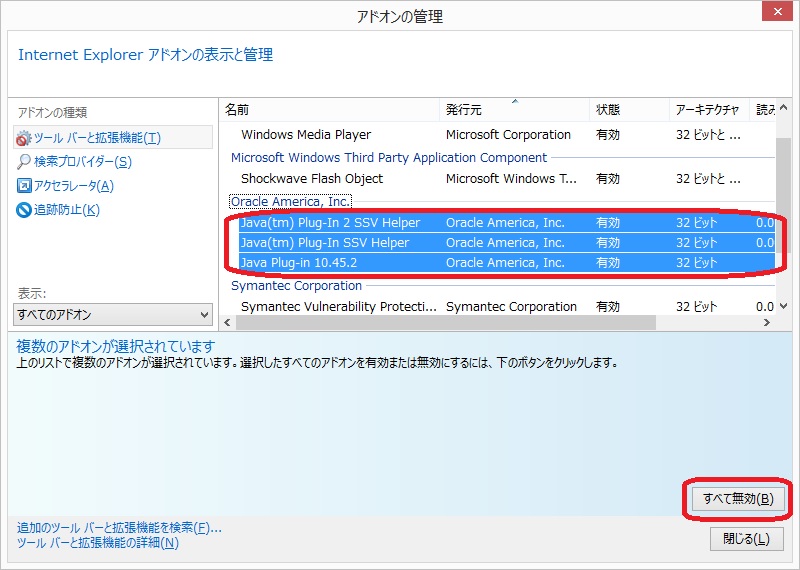Image resolution: width=800 pixels, height=570 pixels.
Task: Select Java(tm) Plug-In 2 SSV Helper row
Action: tap(507, 223)
